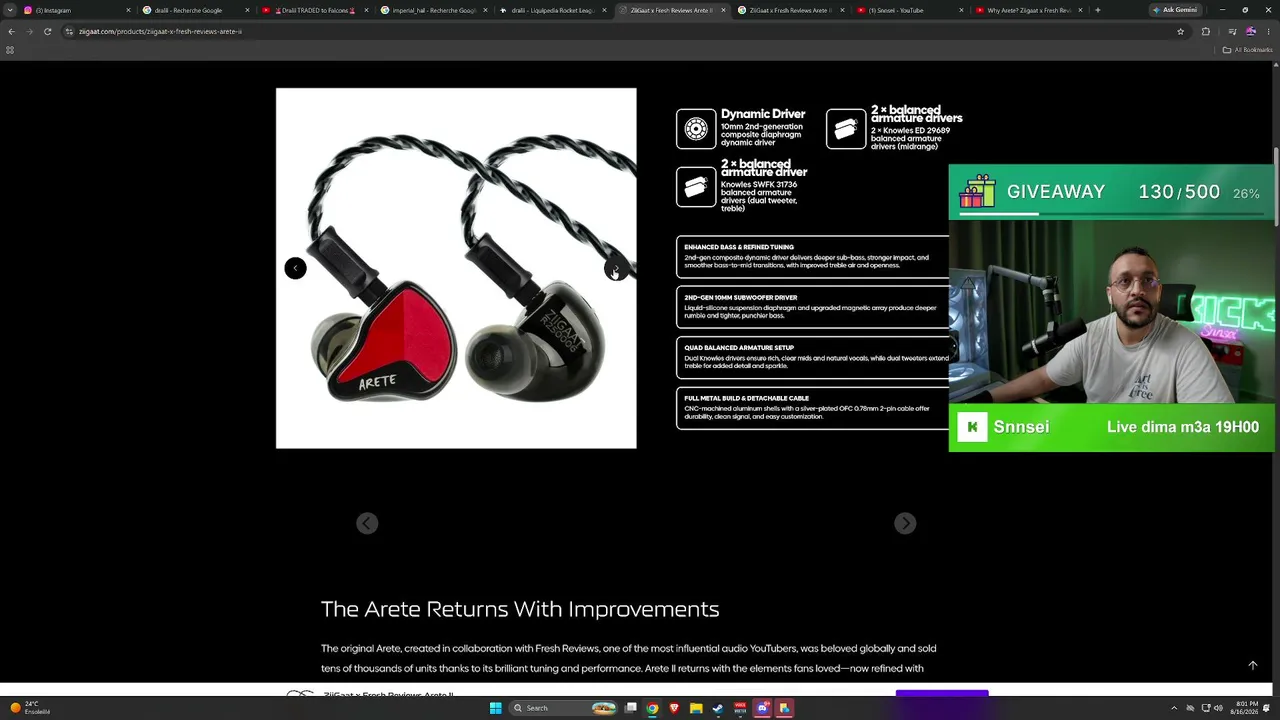
Task: Show the previous earphone product image
Action: [295, 268]
